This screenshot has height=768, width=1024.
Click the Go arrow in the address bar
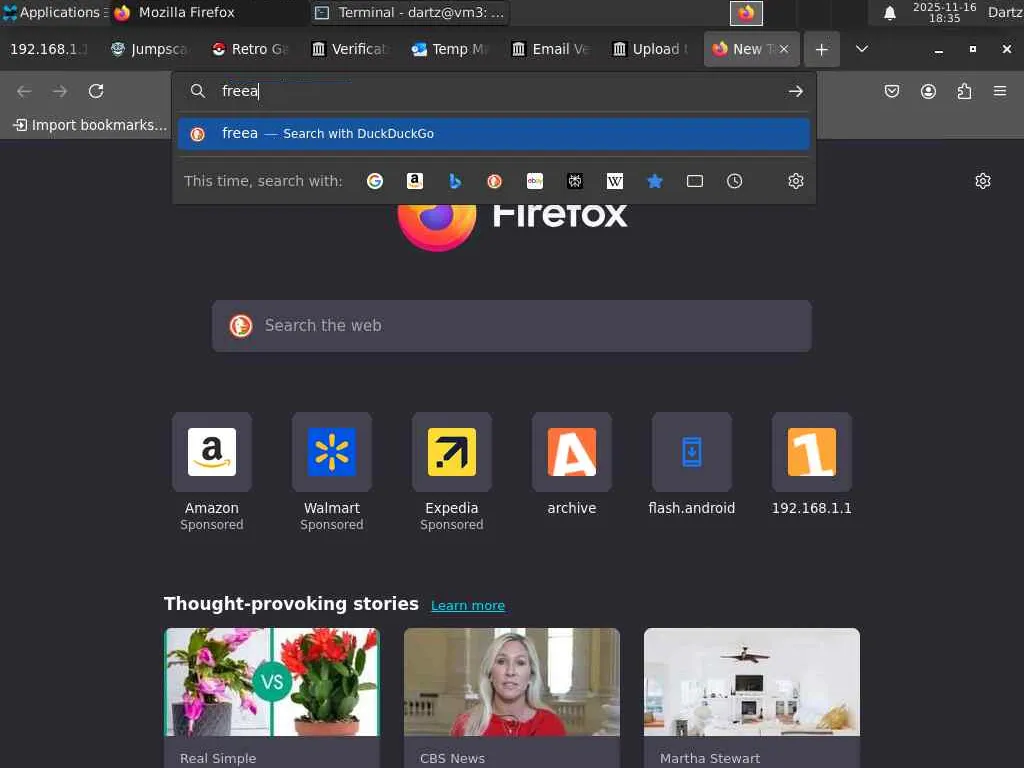tap(795, 91)
